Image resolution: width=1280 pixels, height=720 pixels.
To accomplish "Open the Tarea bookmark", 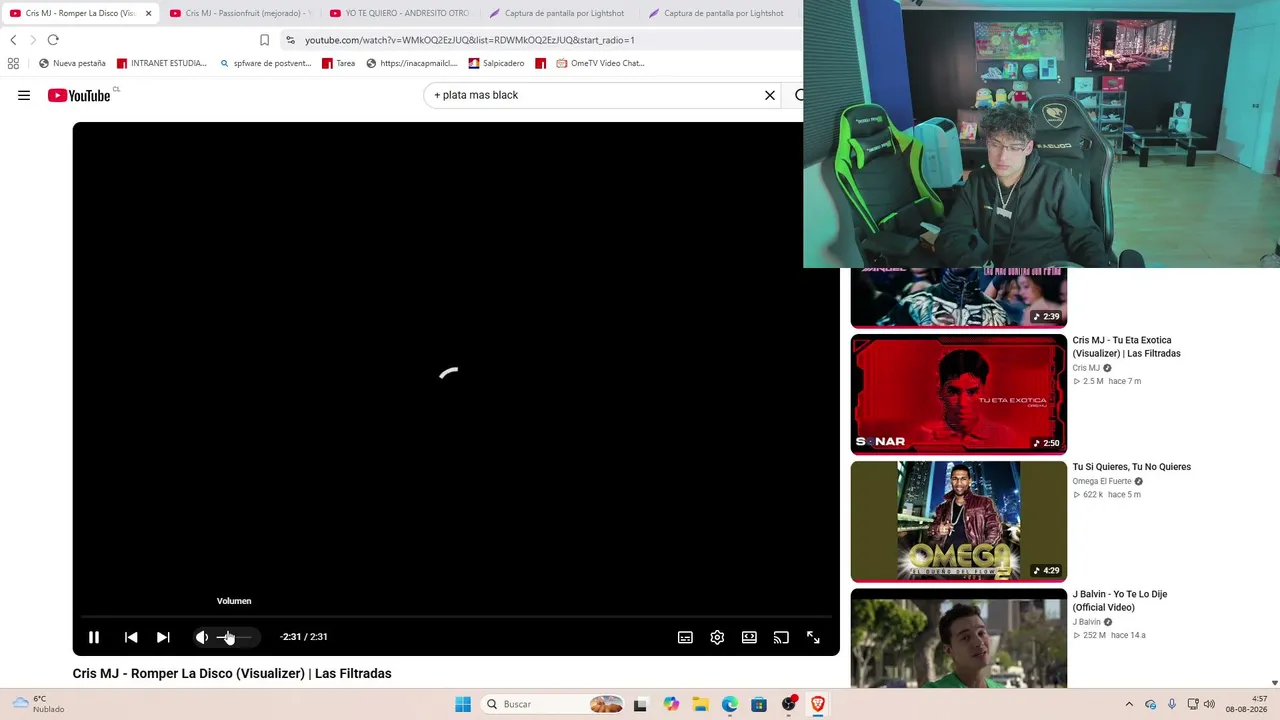I will [x=338, y=63].
